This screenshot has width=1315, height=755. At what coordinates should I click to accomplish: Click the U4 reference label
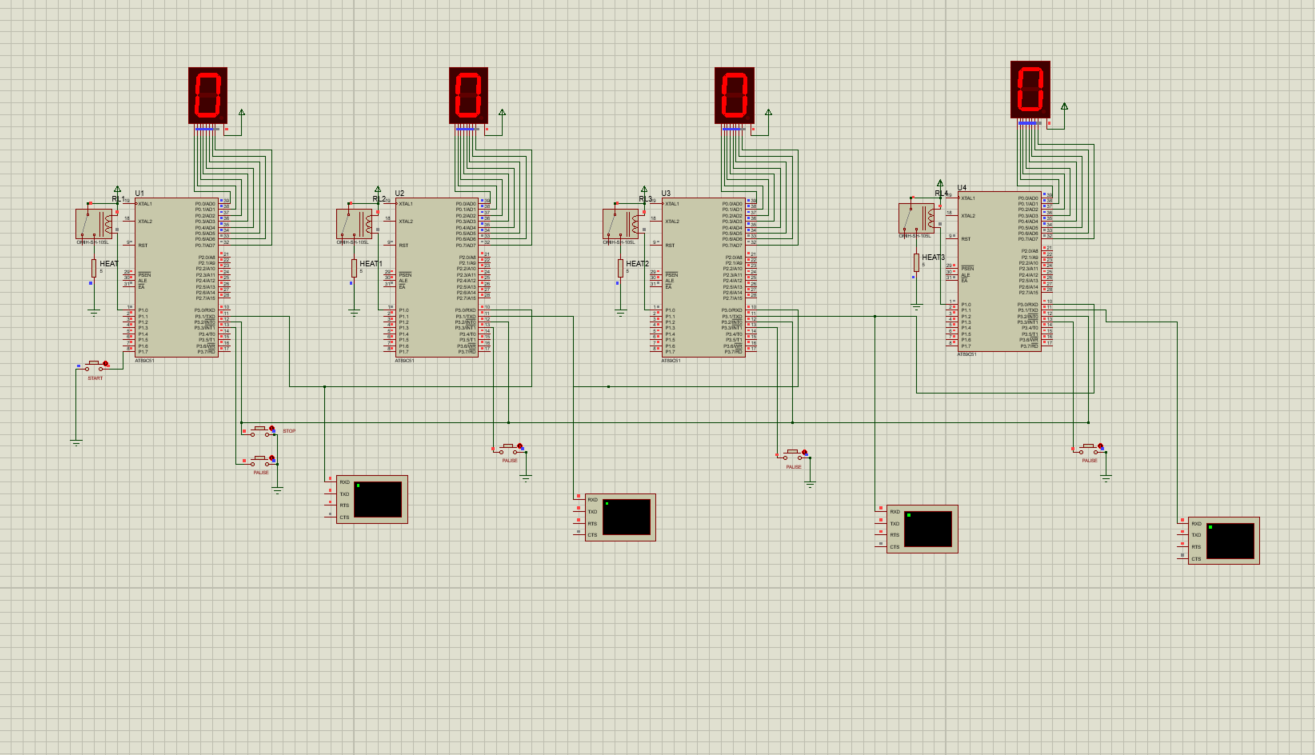[x=963, y=187]
